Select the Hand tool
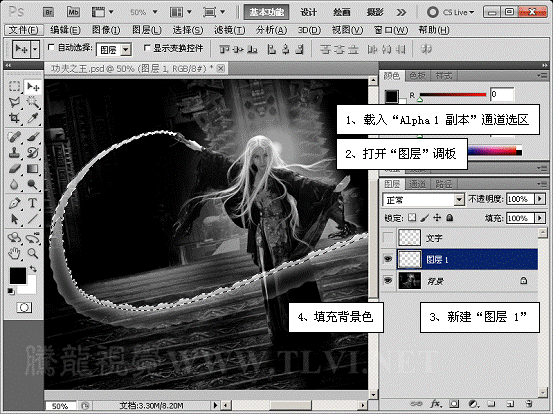 [14, 253]
